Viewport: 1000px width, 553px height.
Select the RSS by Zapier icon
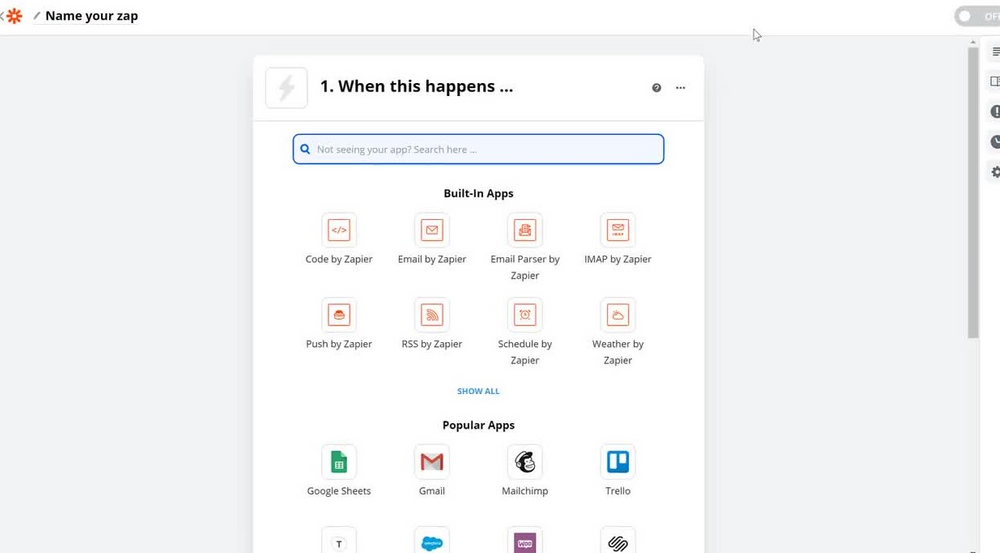click(432, 314)
